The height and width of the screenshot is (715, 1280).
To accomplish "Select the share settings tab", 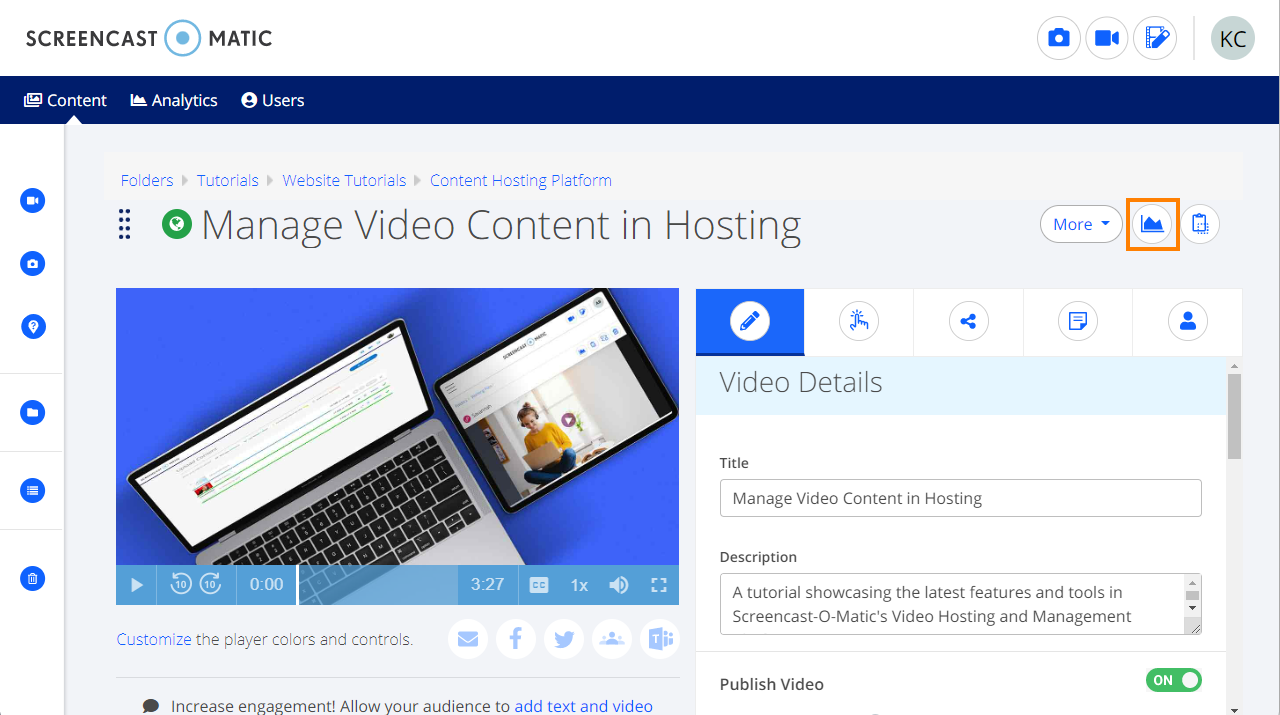I will point(968,322).
